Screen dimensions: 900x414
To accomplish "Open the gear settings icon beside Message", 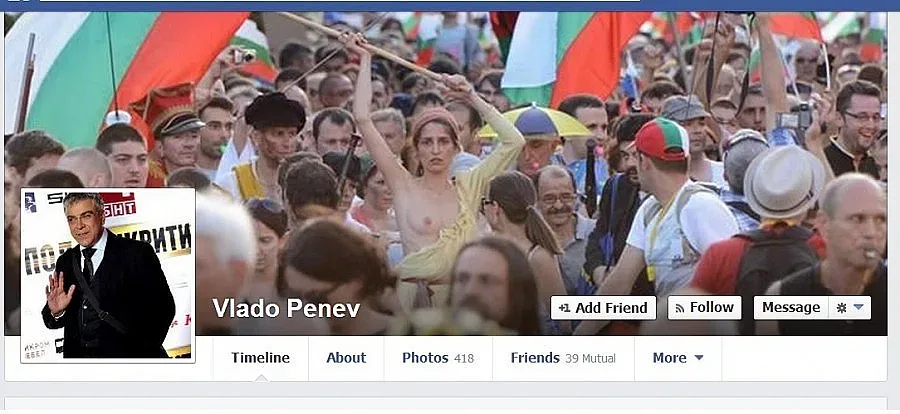I will [x=841, y=308].
